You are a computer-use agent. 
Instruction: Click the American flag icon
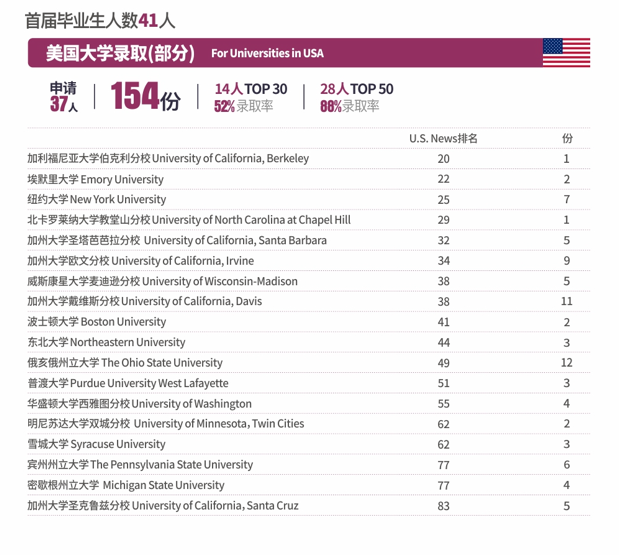[x=566, y=52]
